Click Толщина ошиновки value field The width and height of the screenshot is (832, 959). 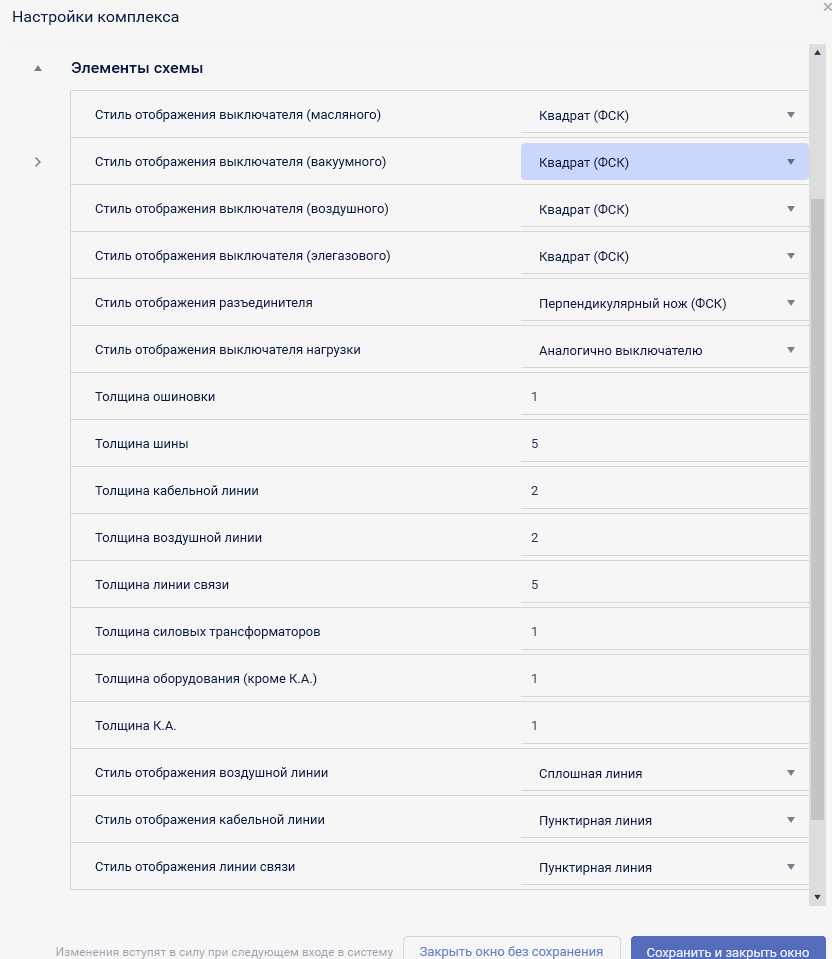click(x=664, y=397)
